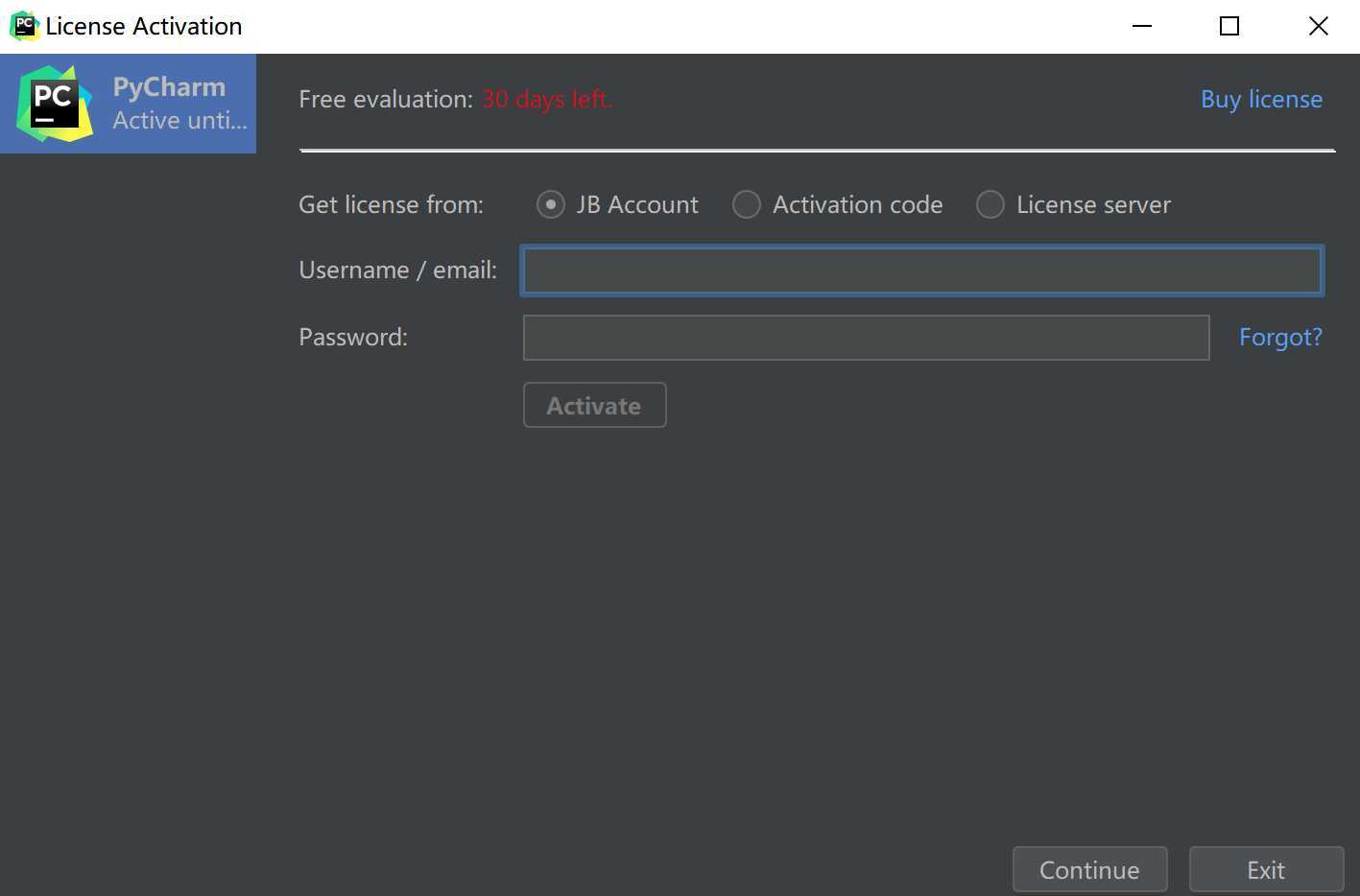1360x896 pixels.
Task: Click into the Password field
Action: [866, 338]
